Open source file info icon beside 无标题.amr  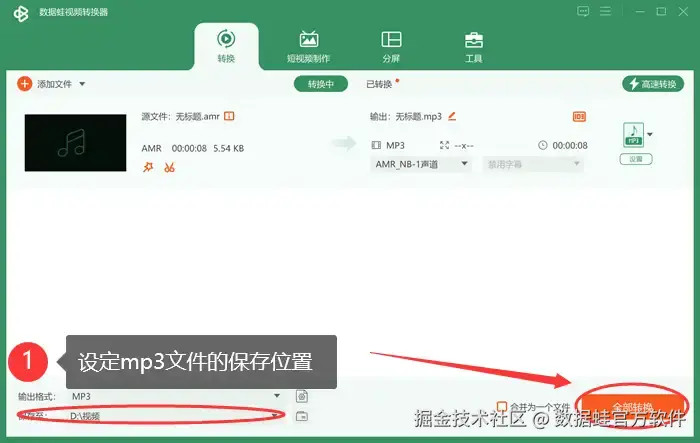[x=229, y=116]
